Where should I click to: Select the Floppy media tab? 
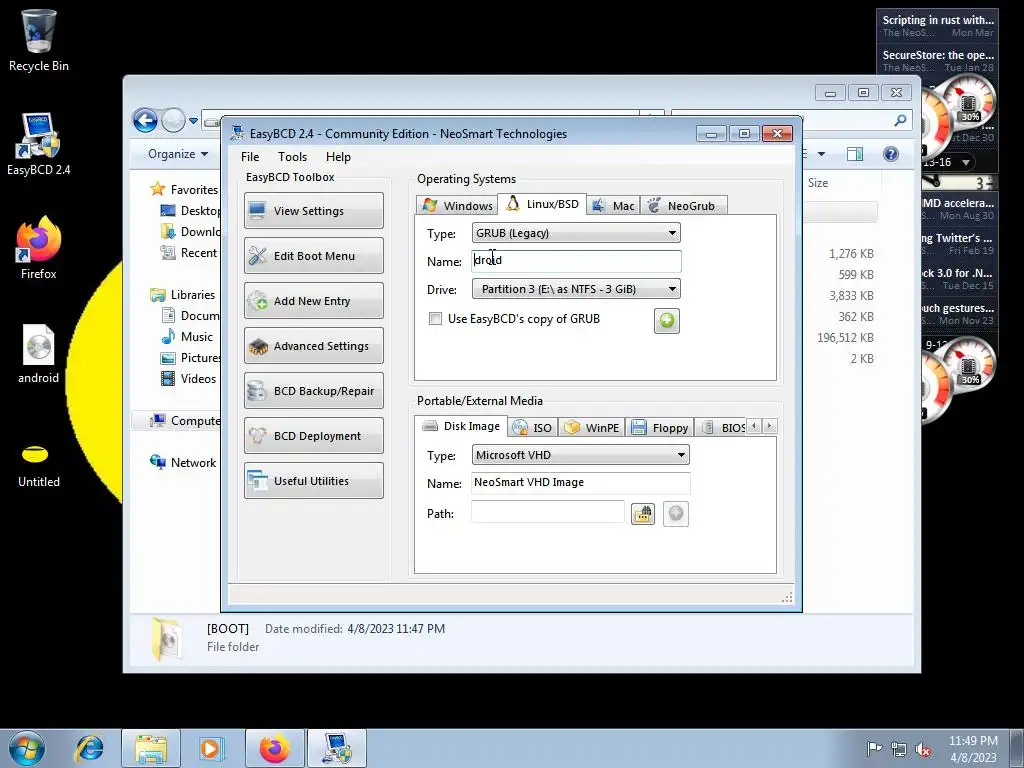pos(660,428)
